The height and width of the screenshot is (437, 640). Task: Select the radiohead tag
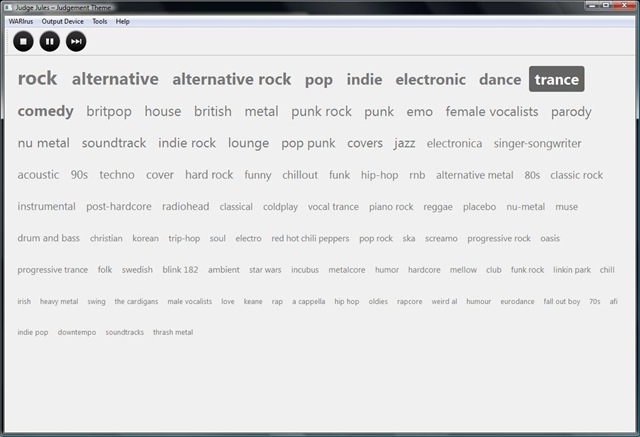click(186, 206)
